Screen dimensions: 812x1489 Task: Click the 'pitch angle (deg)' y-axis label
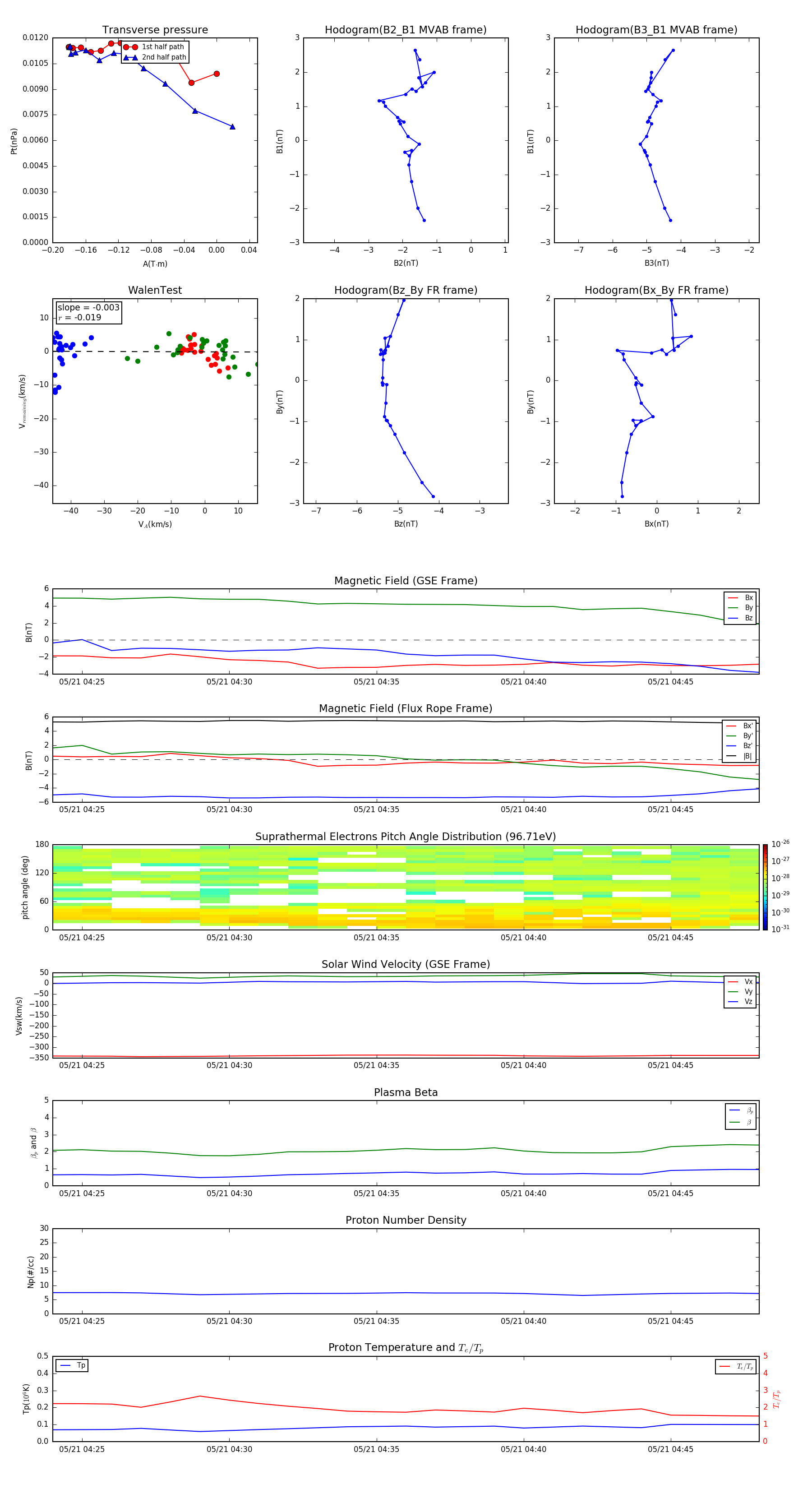25,887
